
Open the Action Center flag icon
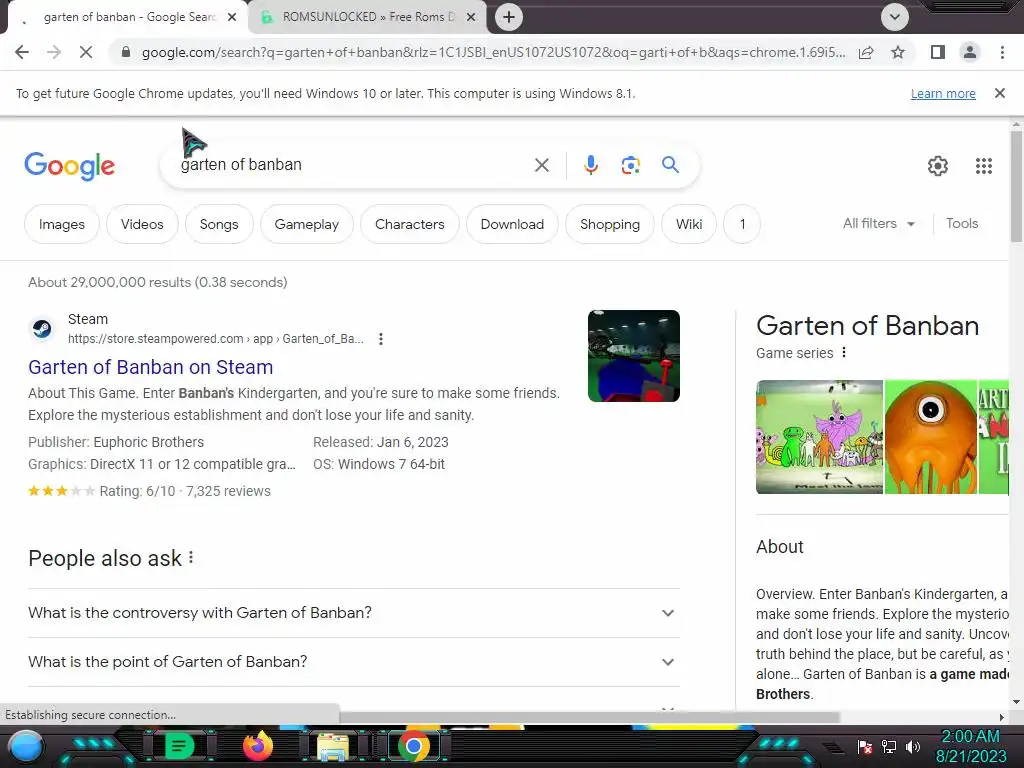pos(865,747)
